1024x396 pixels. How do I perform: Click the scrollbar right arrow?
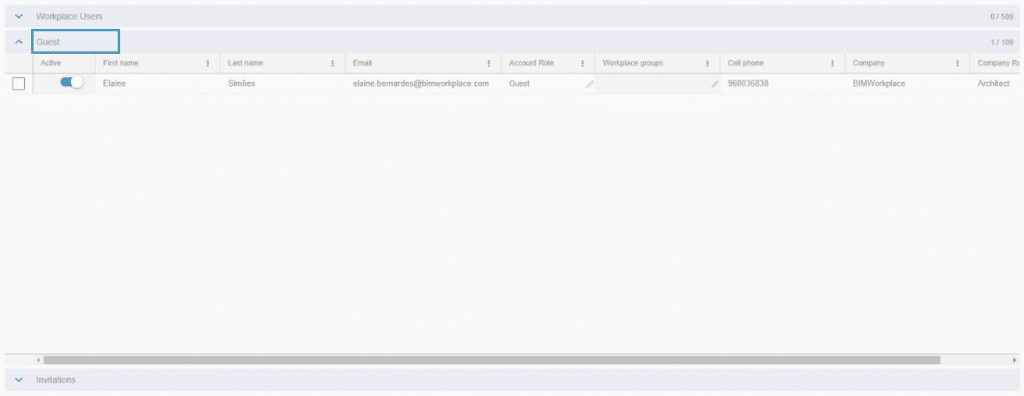(x=1014, y=360)
